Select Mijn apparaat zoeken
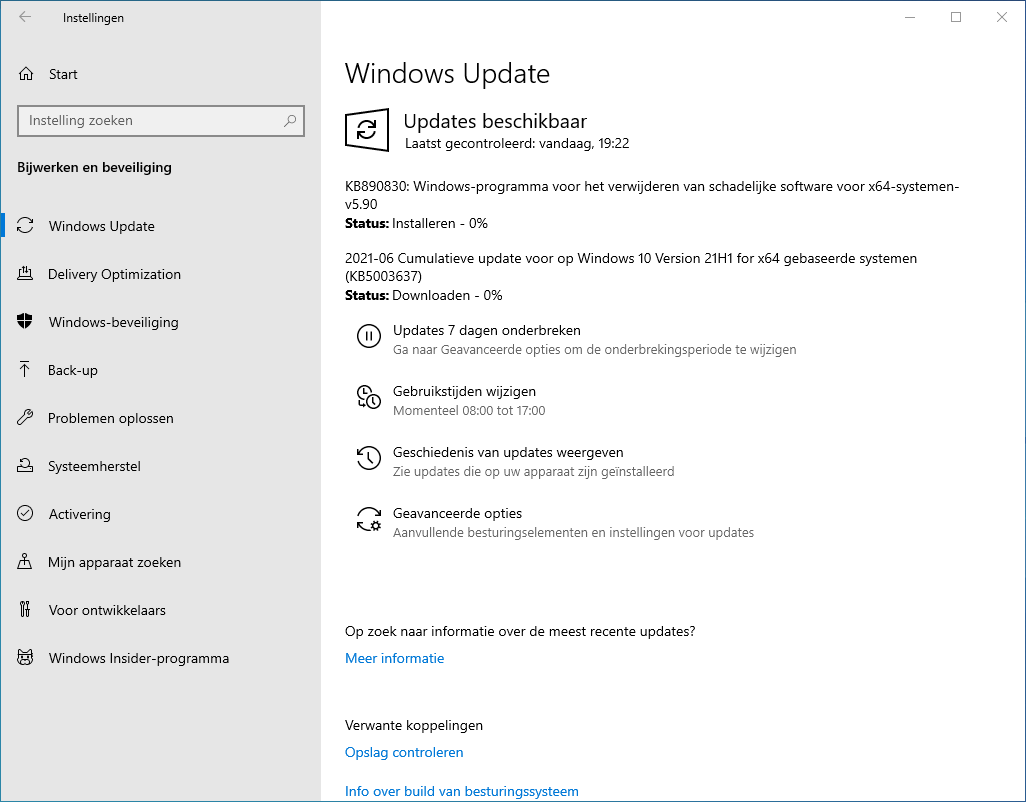This screenshot has height=802, width=1026. [x=114, y=562]
